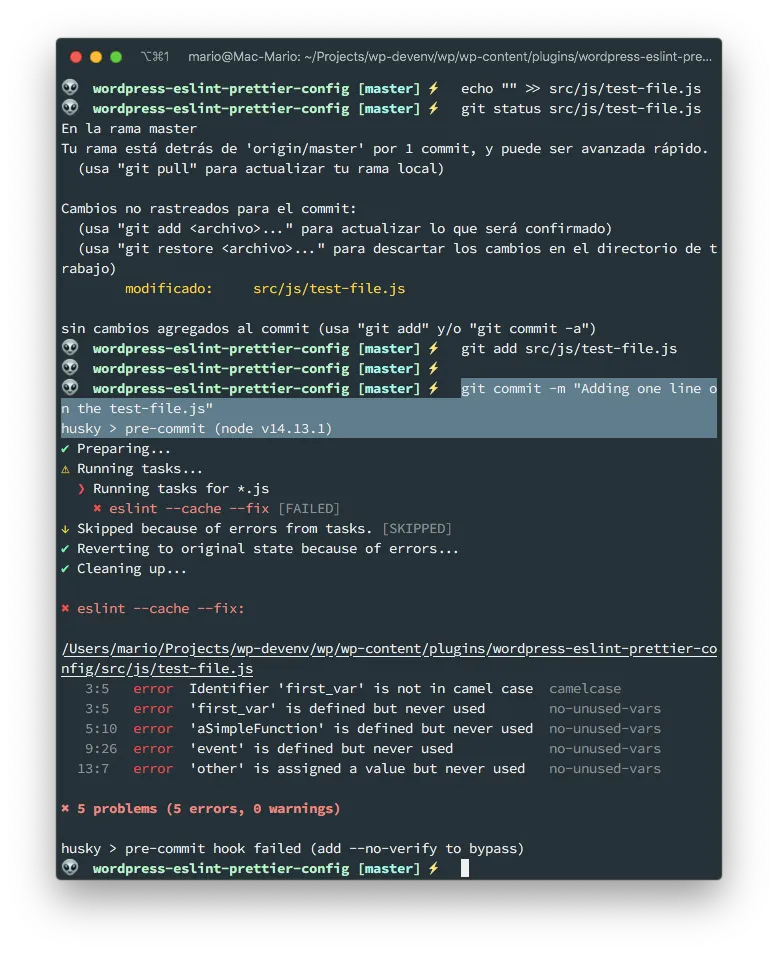Viewport: 778px width, 954px height.
Task: Click the yellow 'src/js/test-file.js' modified file
Action: click(x=329, y=288)
